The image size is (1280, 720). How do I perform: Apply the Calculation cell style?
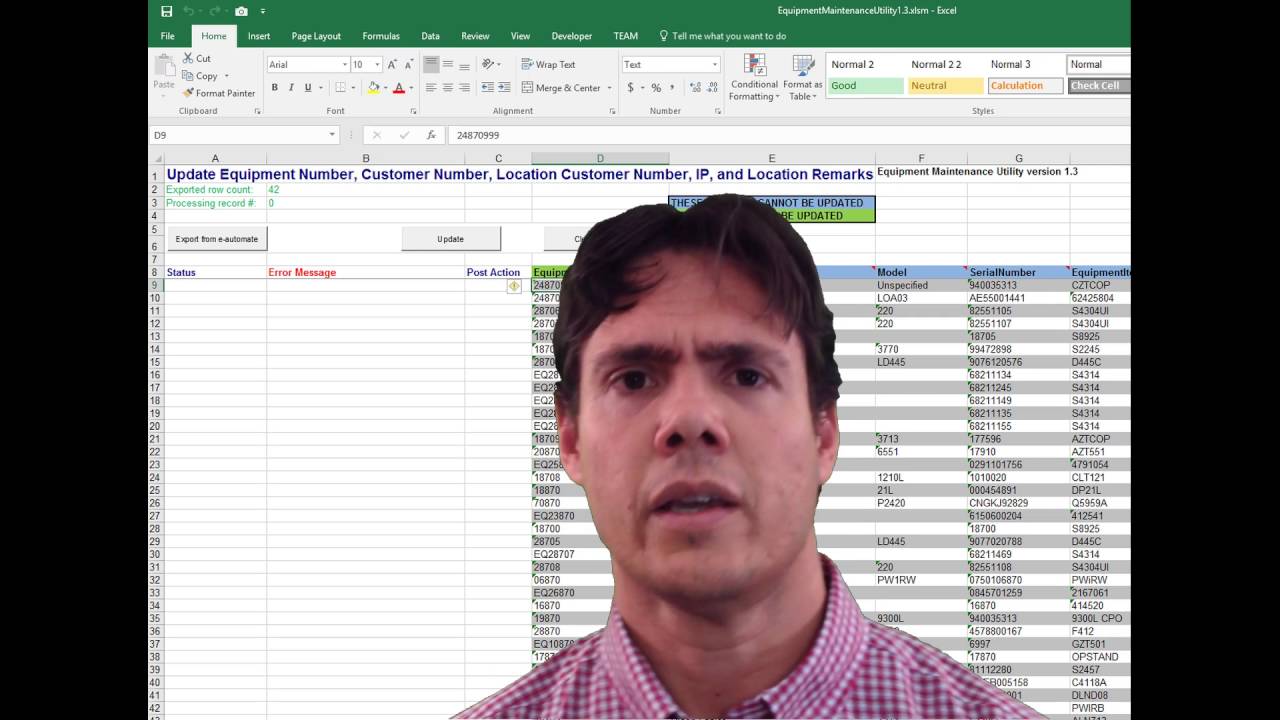(x=1025, y=86)
